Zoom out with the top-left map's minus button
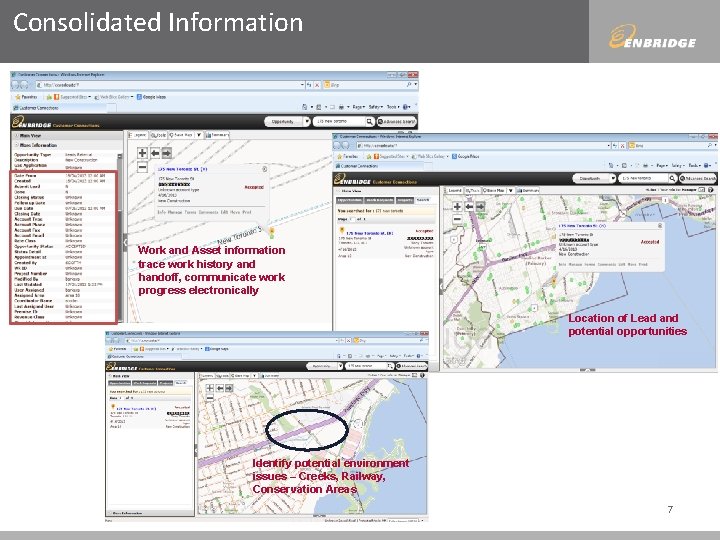720x540 pixels. click(142, 168)
